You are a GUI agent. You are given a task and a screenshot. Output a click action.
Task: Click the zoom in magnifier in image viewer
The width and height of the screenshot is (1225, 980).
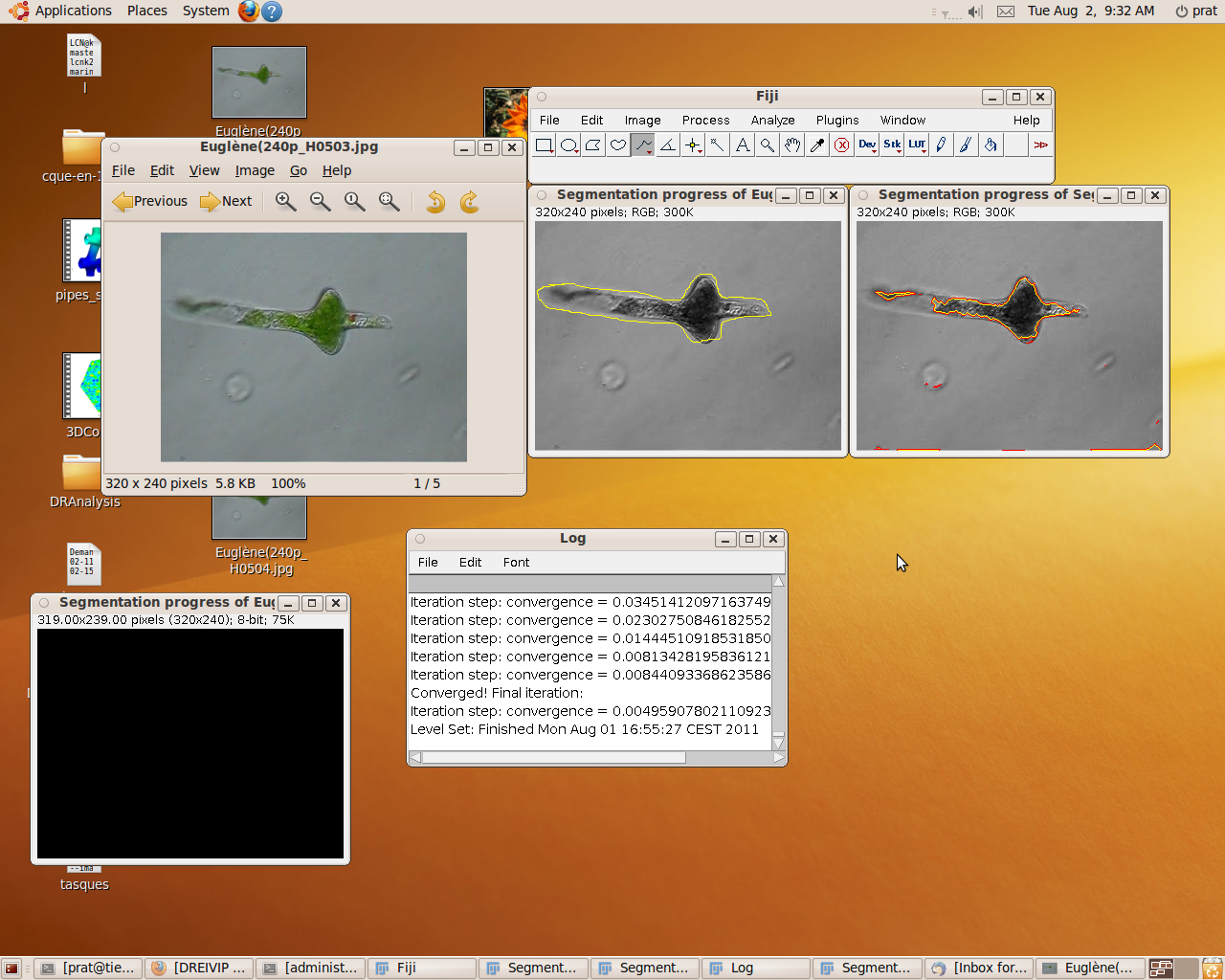[x=285, y=201]
